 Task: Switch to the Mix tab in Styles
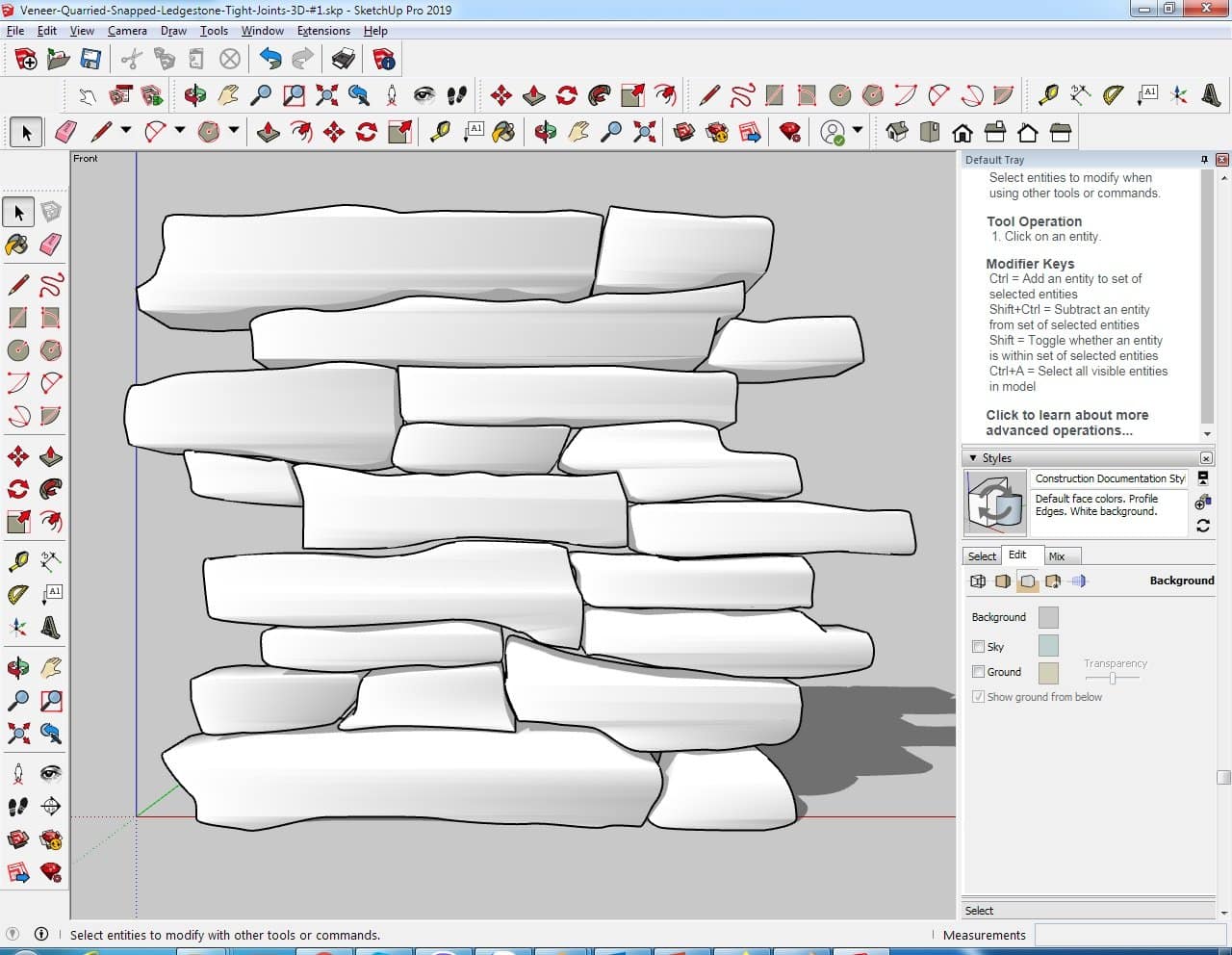tap(1056, 556)
